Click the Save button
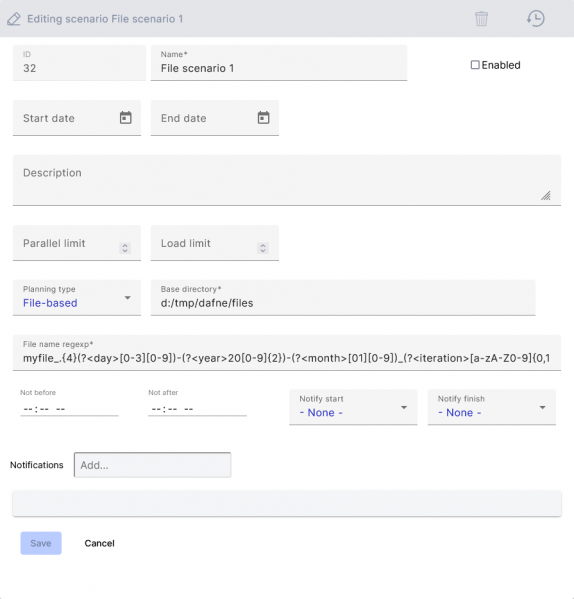 (x=41, y=543)
